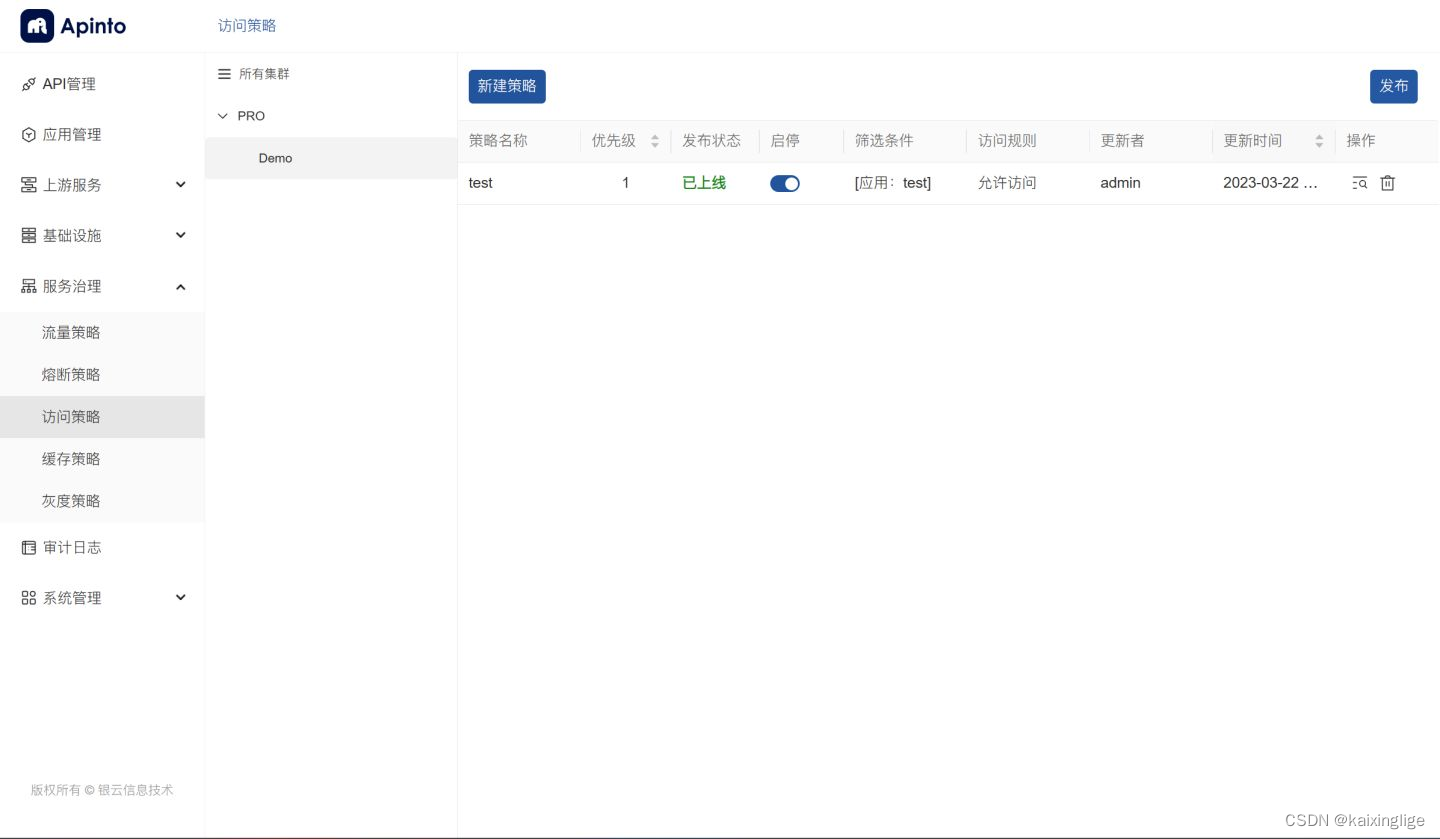Image resolution: width=1440 pixels, height=839 pixels.
Task: Click the 更新者 column header
Action: (x=1123, y=141)
